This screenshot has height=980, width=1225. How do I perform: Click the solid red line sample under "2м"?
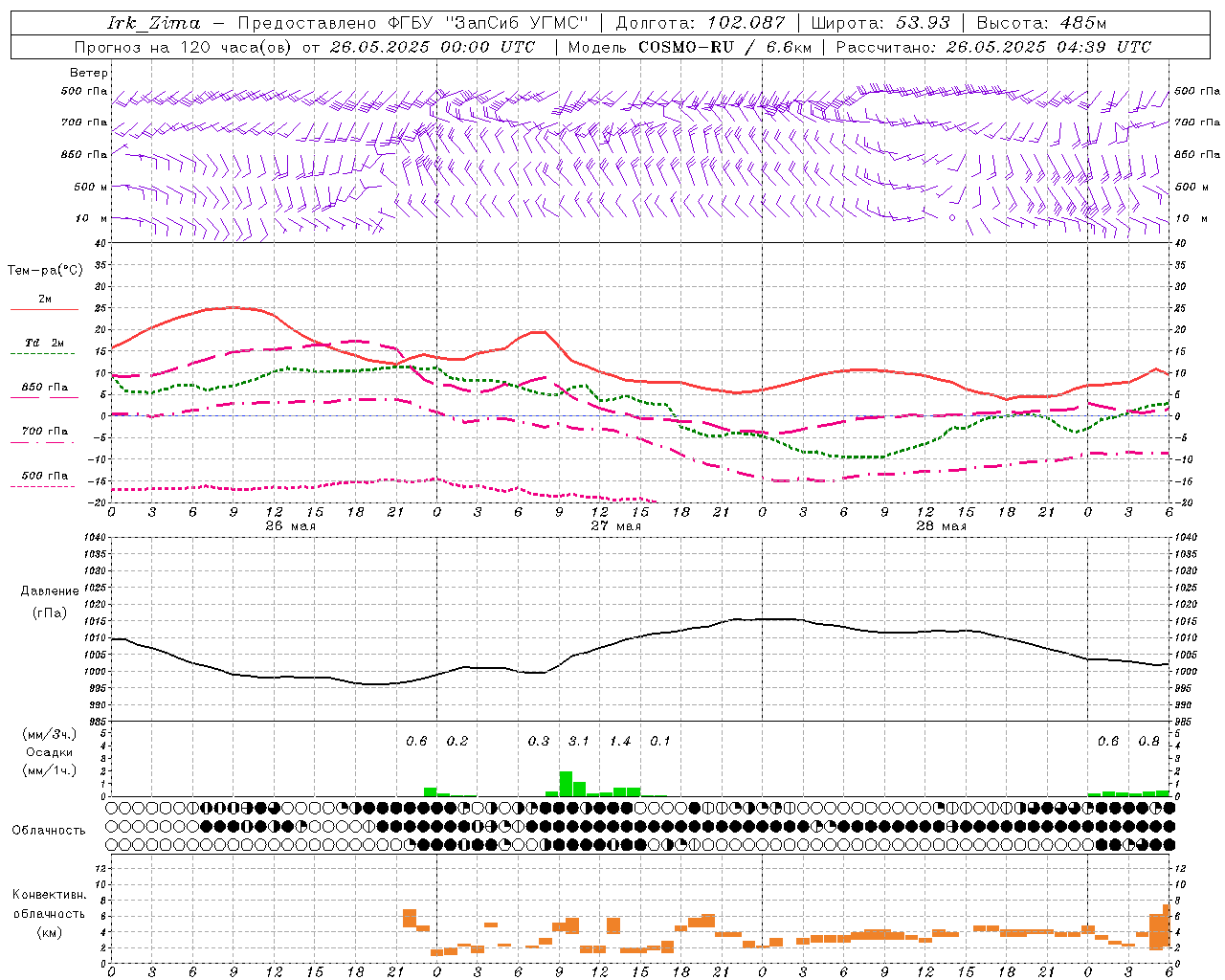click(44, 310)
